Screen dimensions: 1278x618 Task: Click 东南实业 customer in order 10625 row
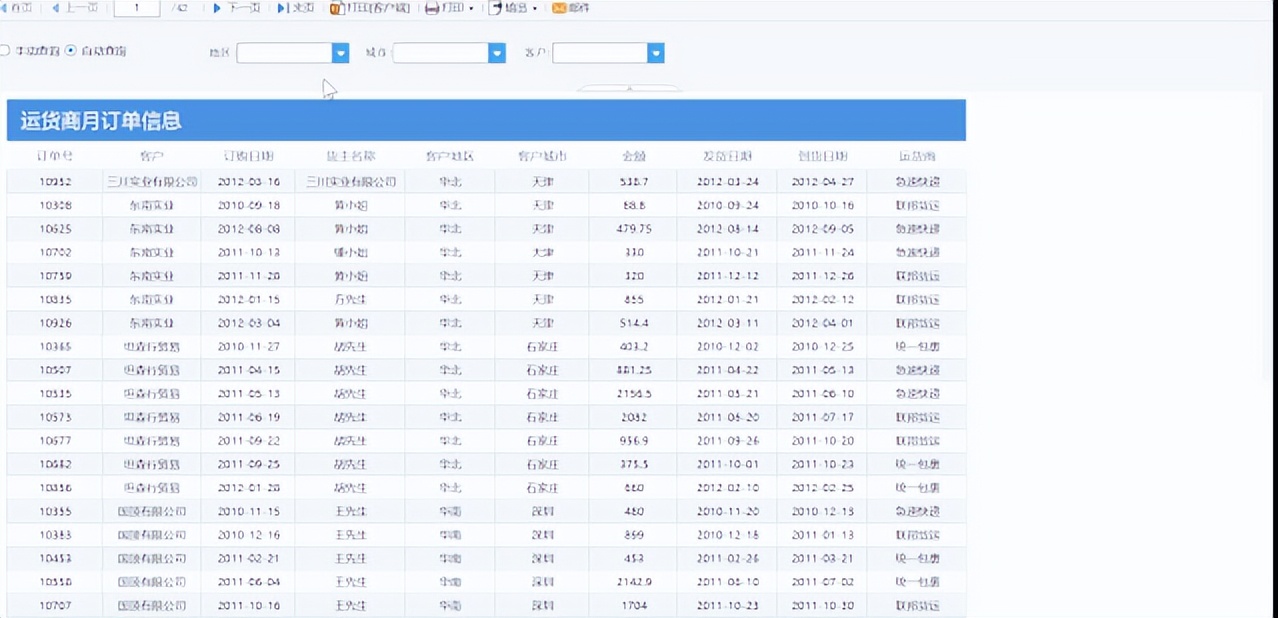tap(152, 229)
